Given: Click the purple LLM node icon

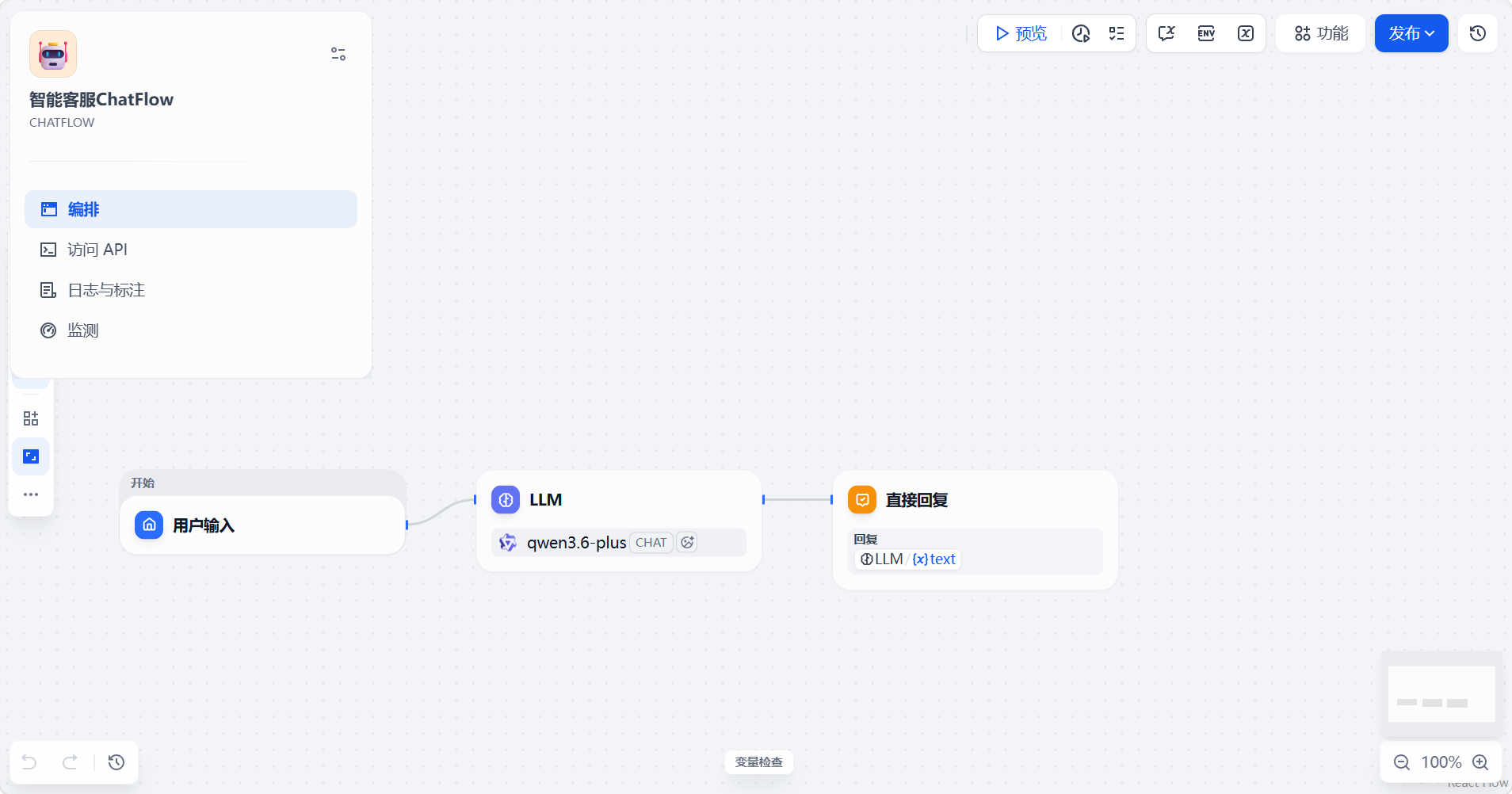Looking at the screenshot, I should click(506, 500).
